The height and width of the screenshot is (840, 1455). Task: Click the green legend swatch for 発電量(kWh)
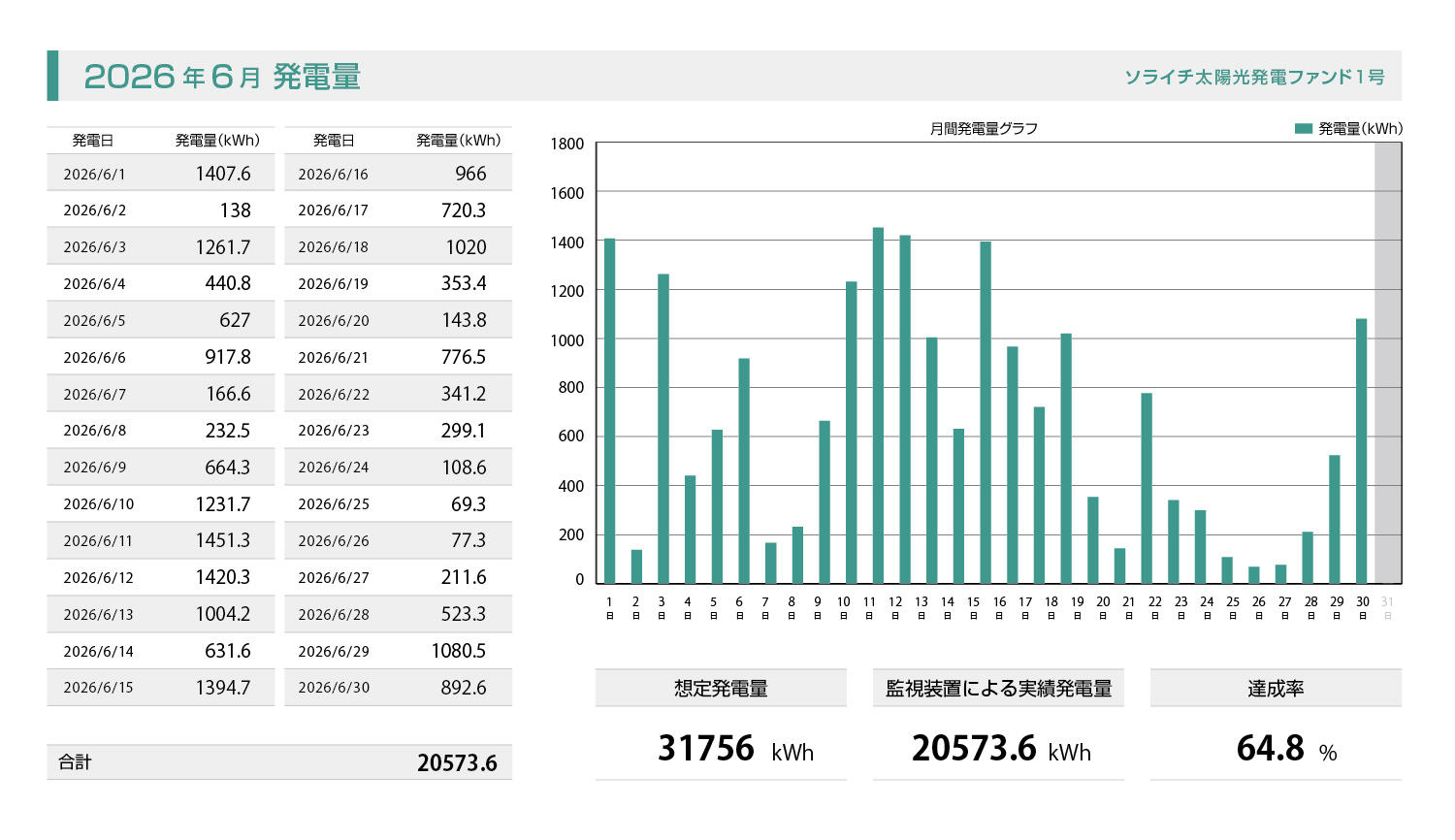coord(1304,128)
